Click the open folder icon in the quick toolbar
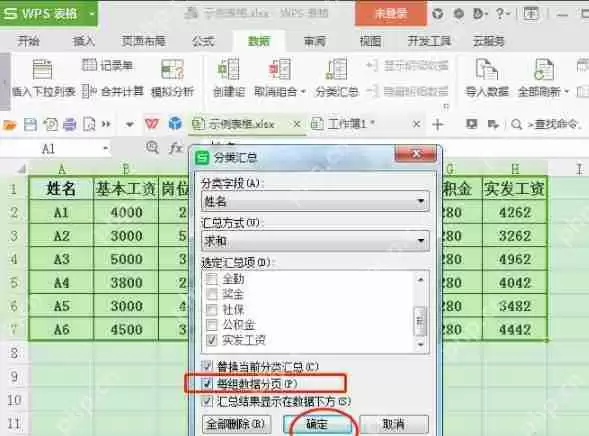 10,124
